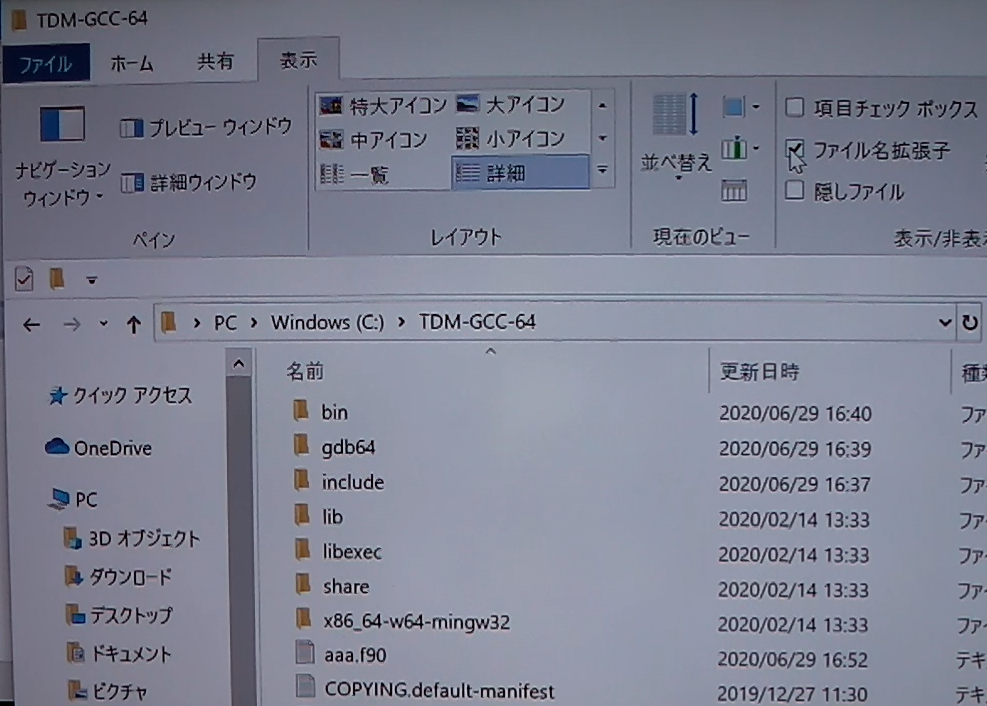The height and width of the screenshot is (706, 987).
Task: Click TDM-GCC-64 in the address breadcrumb
Action: pyautogui.click(x=477, y=322)
